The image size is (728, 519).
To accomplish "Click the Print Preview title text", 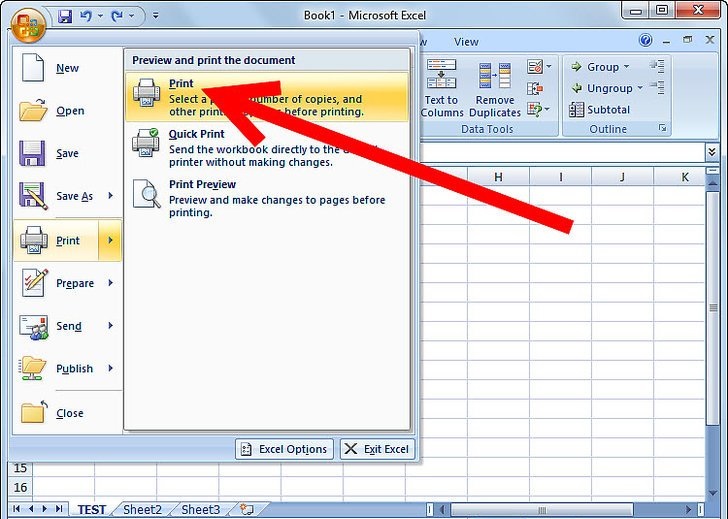I will click(202, 184).
